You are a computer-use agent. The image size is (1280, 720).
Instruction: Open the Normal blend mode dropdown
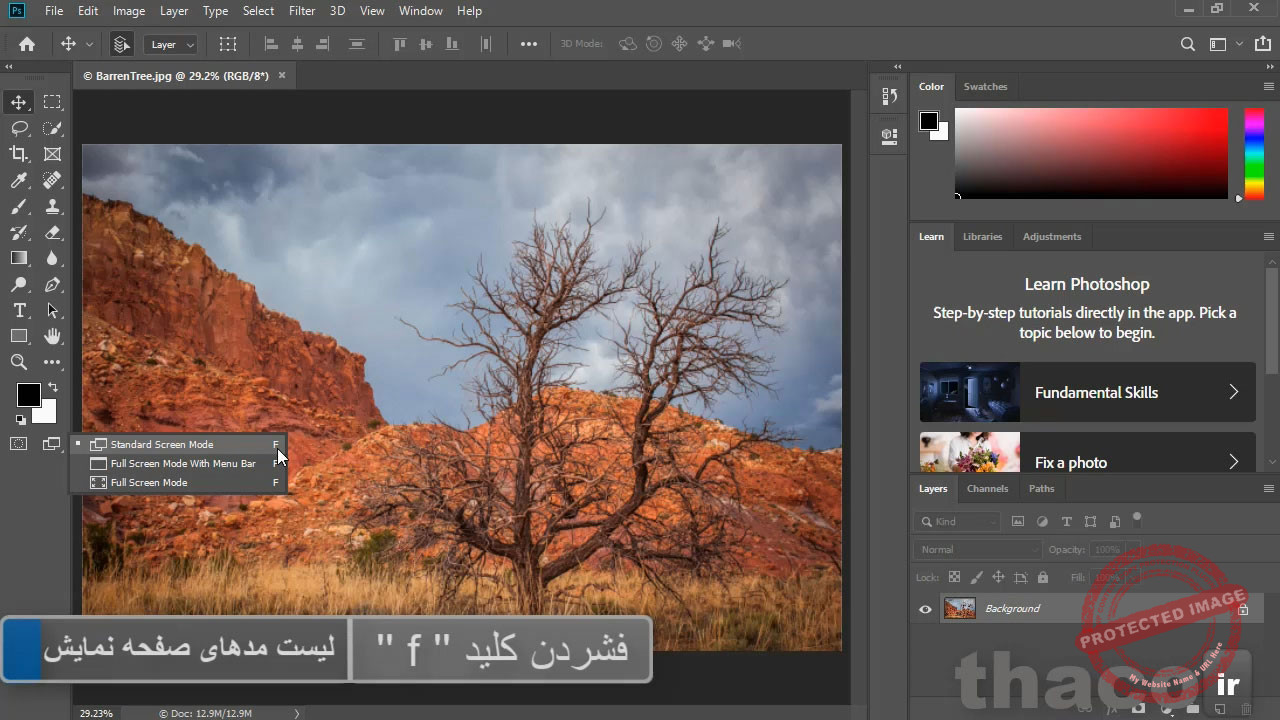click(x=977, y=550)
